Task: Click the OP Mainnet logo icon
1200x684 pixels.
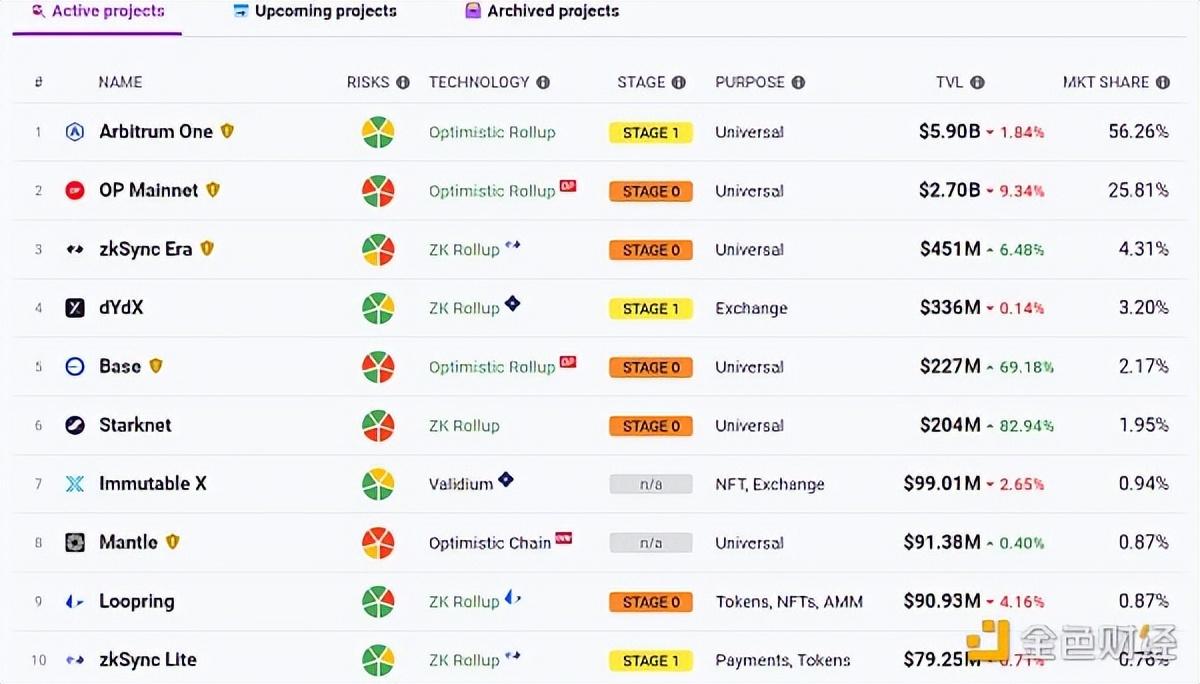Action: click(75, 190)
